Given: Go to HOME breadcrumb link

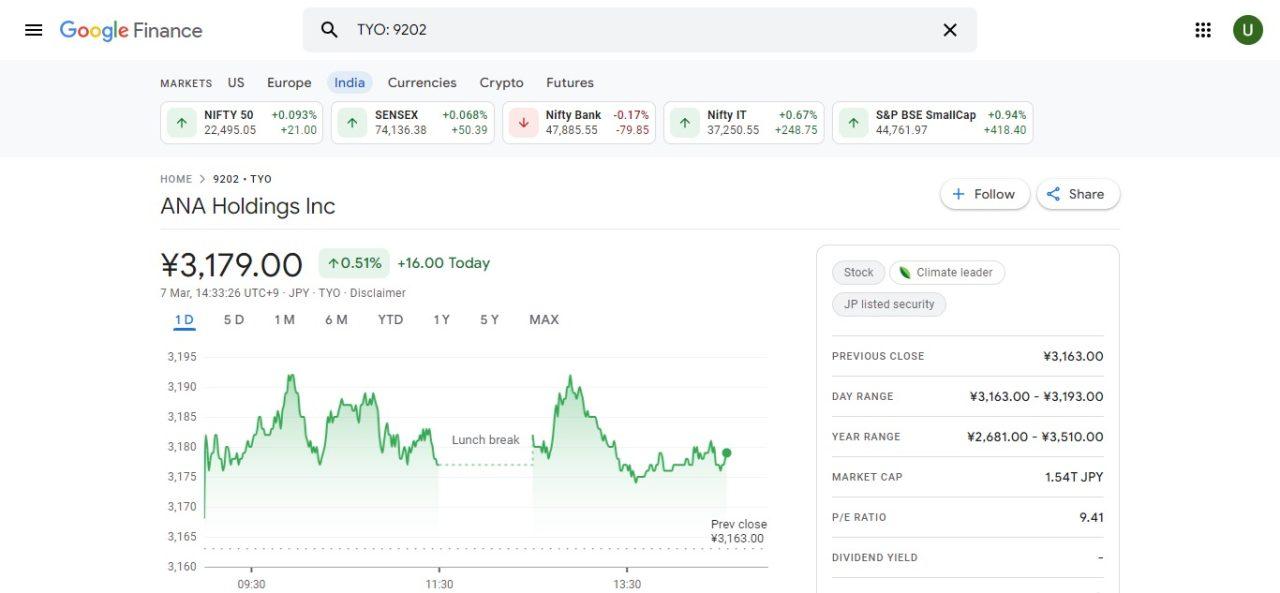Looking at the screenshot, I should (176, 179).
